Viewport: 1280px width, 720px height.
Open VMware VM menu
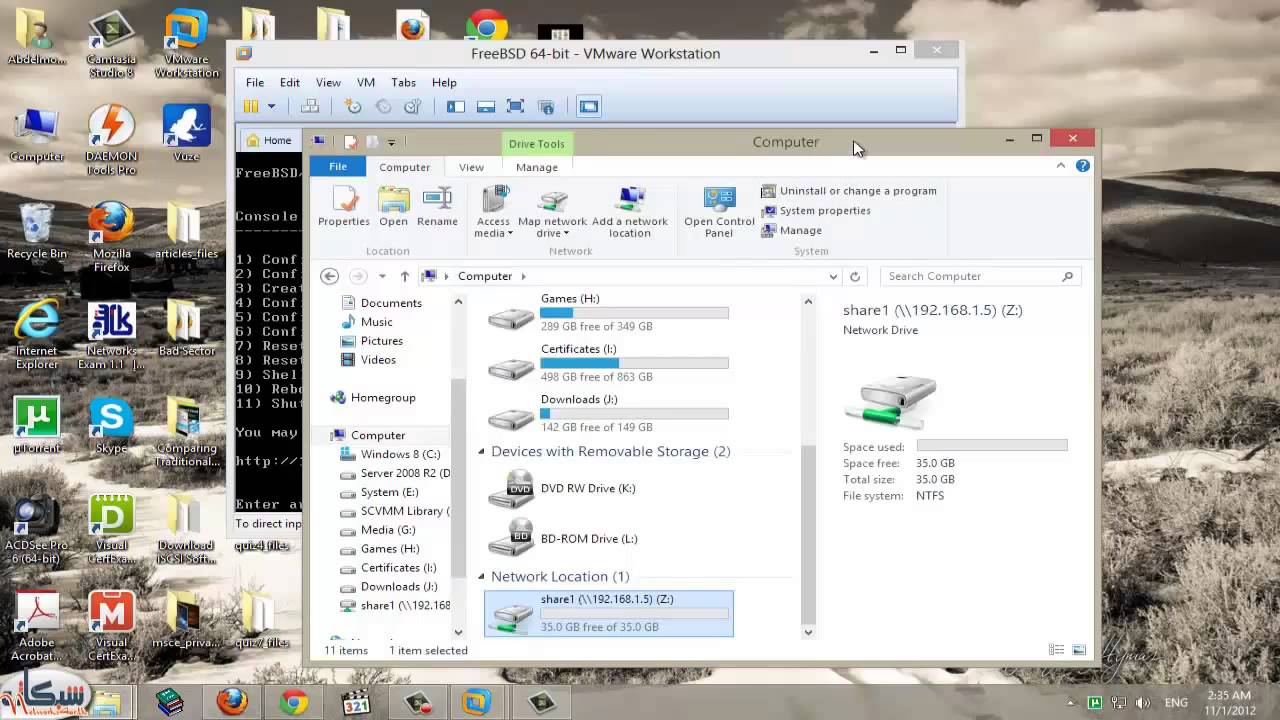pyautogui.click(x=366, y=83)
